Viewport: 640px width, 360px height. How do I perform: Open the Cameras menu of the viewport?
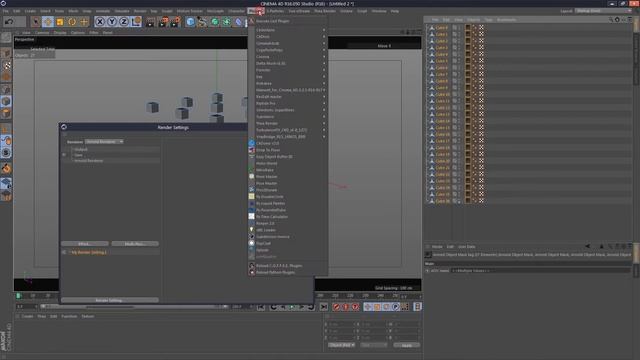tap(42, 32)
